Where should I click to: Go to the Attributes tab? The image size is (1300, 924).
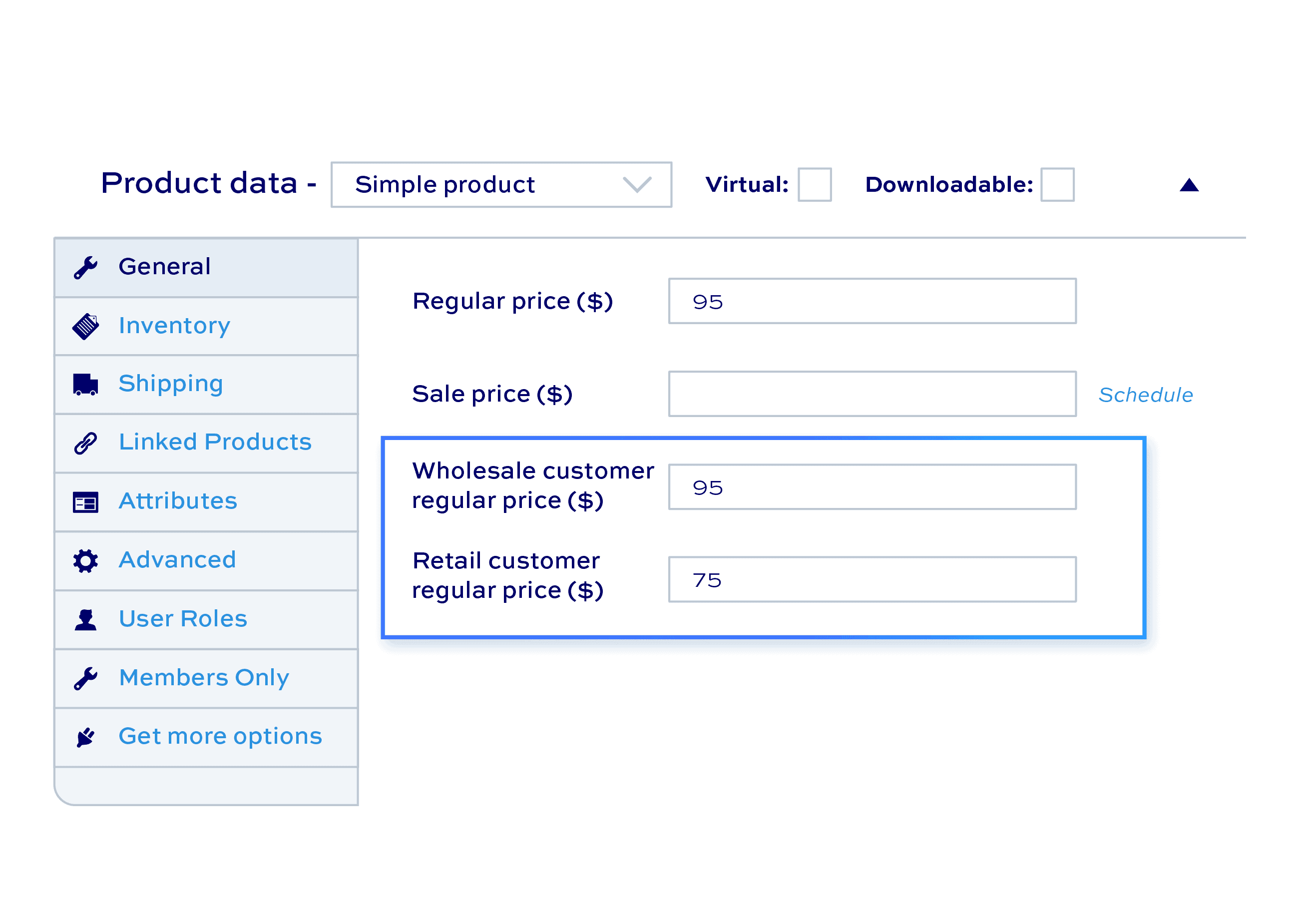(206, 502)
